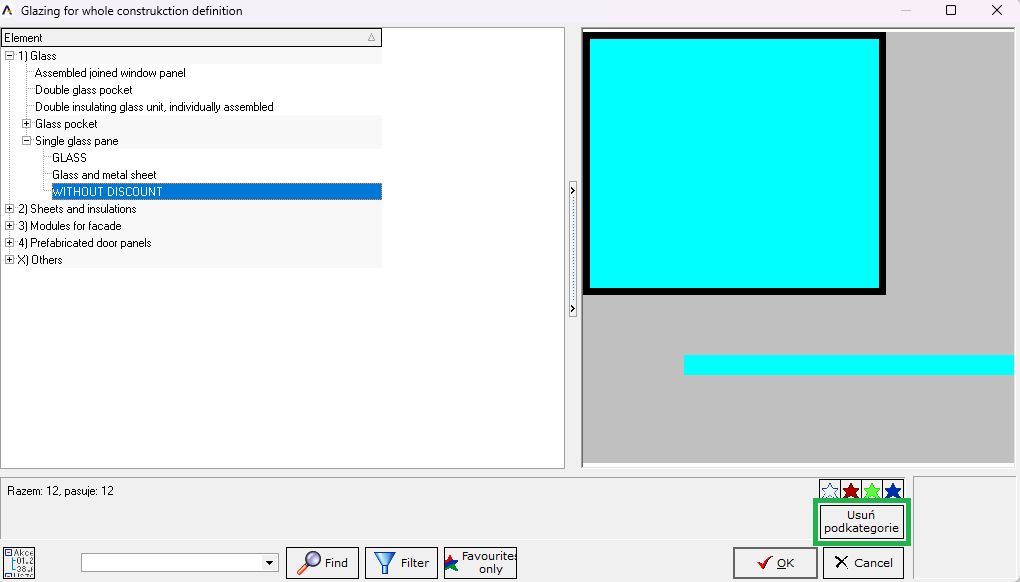Select the white star favourite marker
The width and height of the screenshot is (1020, 582).
click(828, 490)
